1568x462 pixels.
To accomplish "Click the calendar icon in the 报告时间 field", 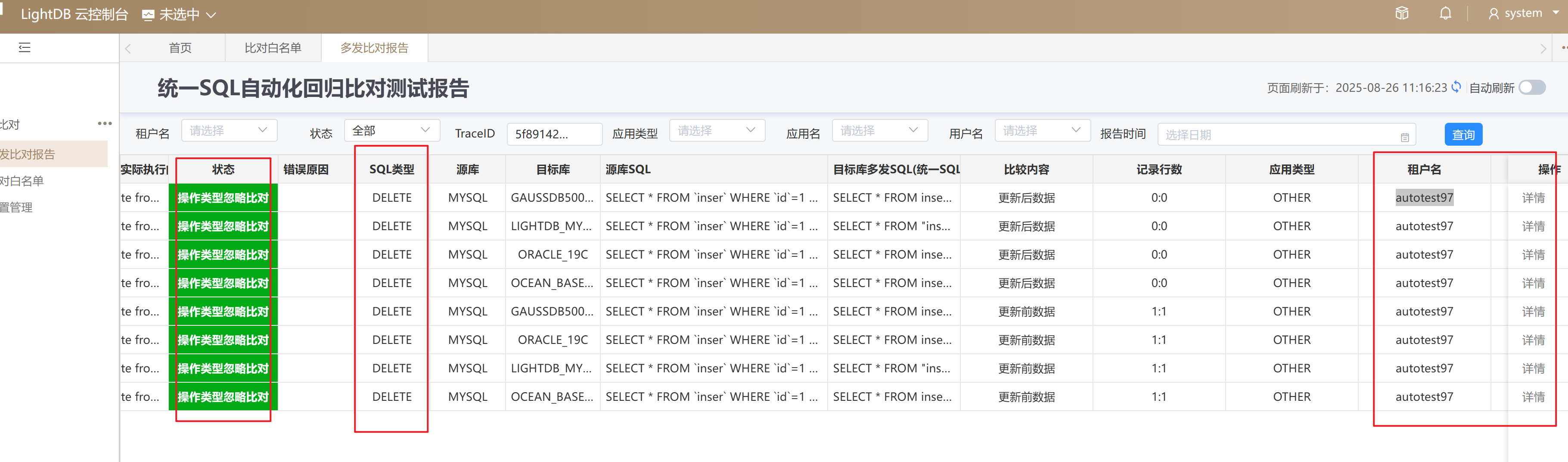I will coord(1404,137).
